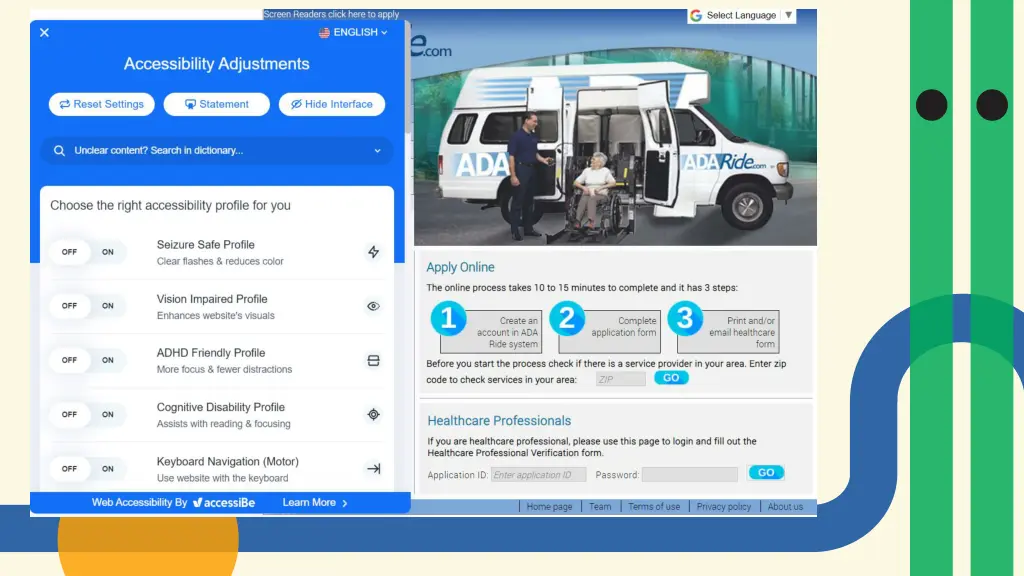This screenshot has height=576, width=1024.
Task: Turn ON Cognitive Disability Profile
Action: tap(108, 414)
